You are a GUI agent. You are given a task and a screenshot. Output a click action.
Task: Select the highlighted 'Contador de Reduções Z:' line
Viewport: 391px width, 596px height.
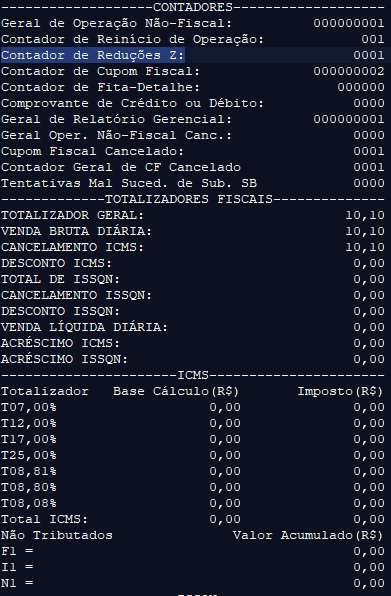[x=195, y=55]
